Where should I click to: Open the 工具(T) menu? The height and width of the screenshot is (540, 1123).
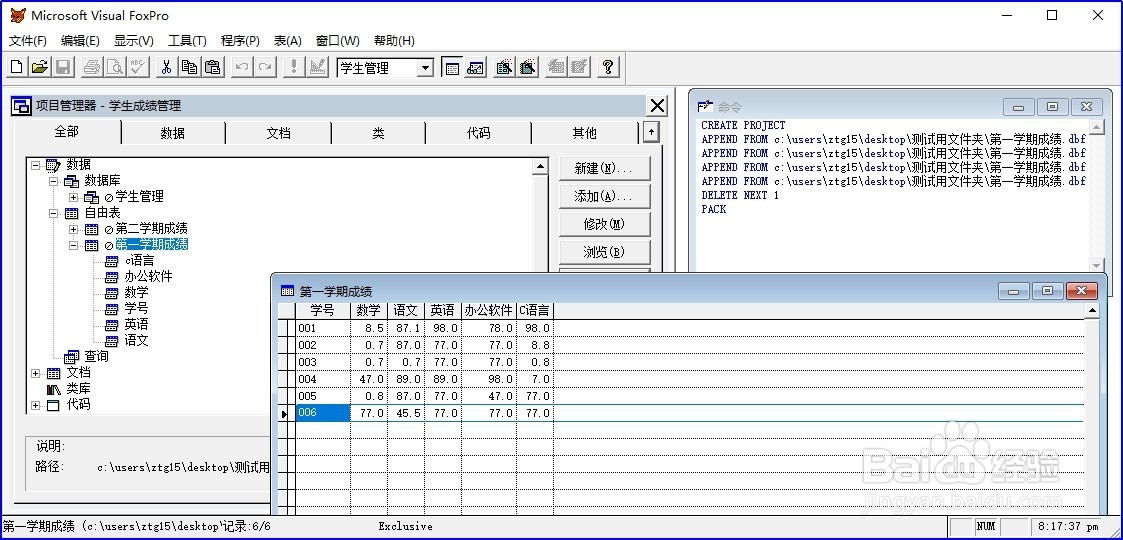pyautogui.click(x=187, y=41)
